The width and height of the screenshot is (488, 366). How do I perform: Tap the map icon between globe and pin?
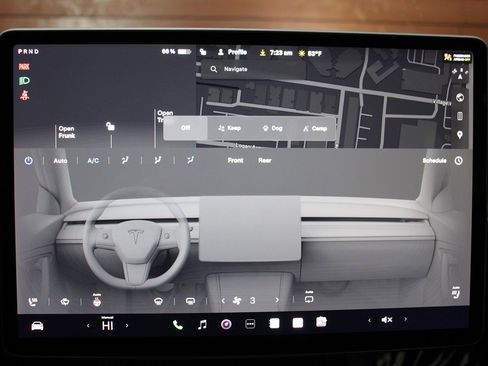tap(460, 116)
